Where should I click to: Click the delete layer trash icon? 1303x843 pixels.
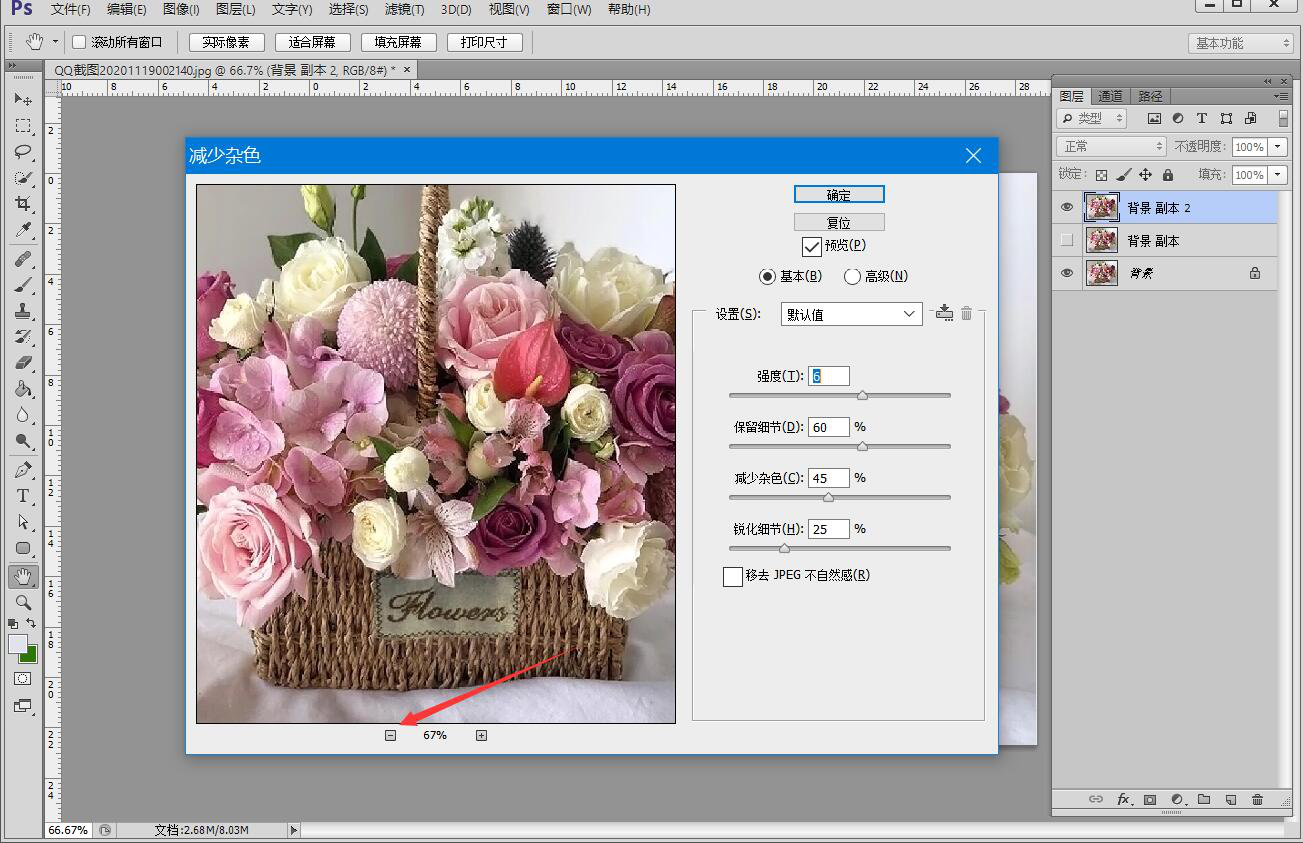click(x=1257, y=800)
